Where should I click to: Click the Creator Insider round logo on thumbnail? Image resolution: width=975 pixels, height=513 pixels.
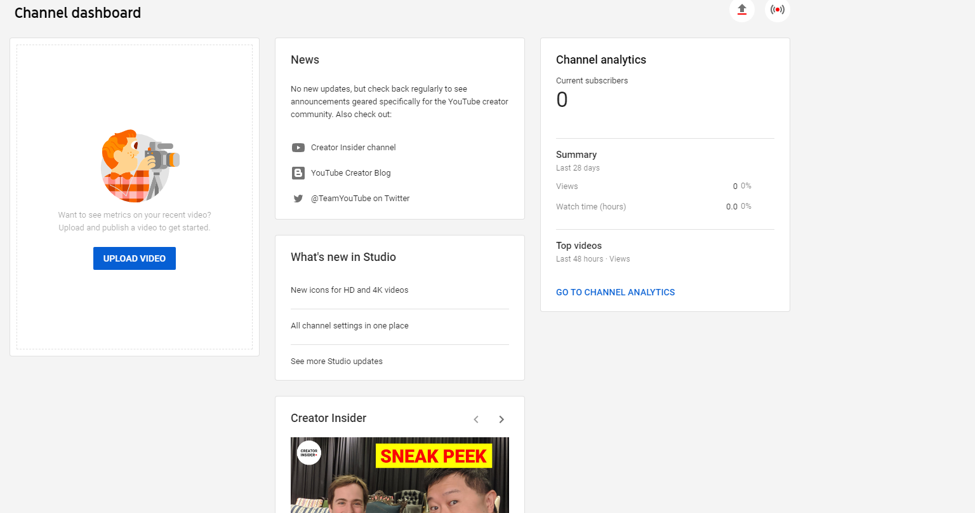pyautogui.click(x=308, y=453)
